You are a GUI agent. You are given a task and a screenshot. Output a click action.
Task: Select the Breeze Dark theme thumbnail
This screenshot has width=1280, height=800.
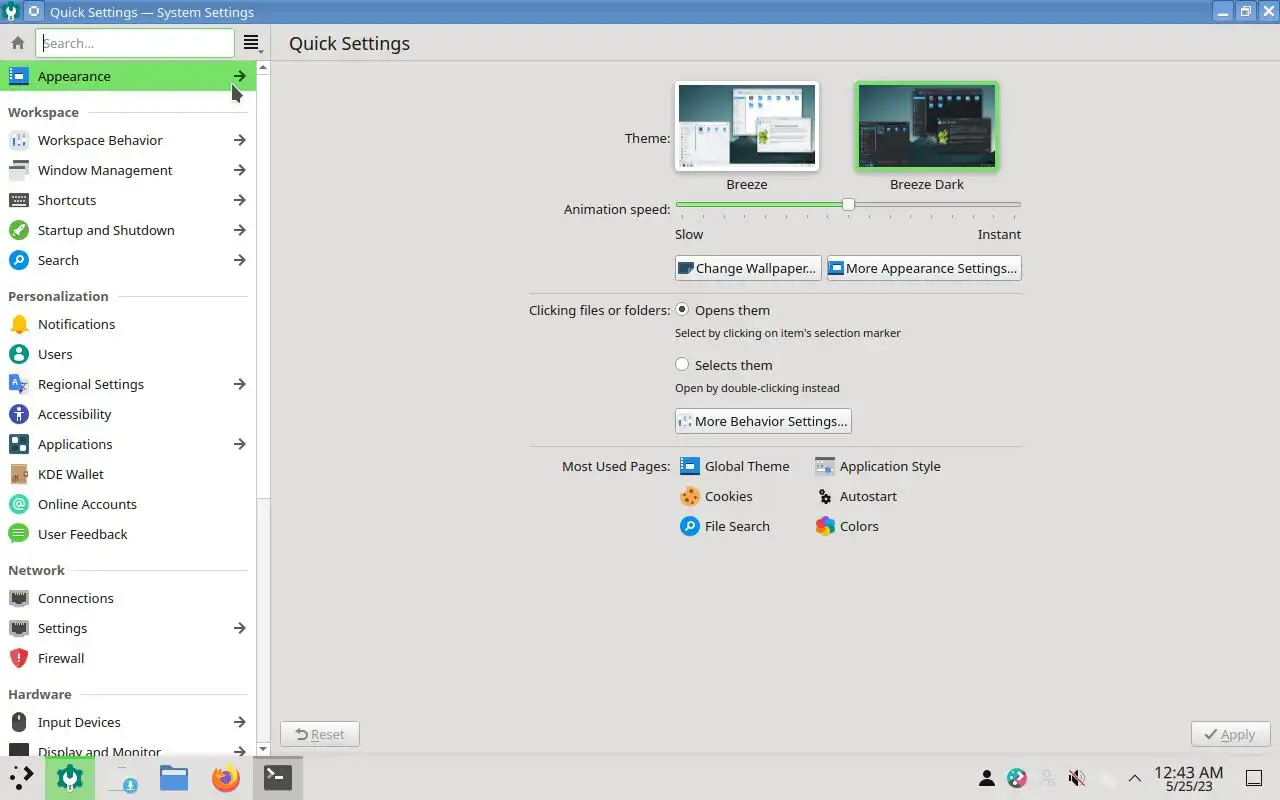click(x=927, y=125)
